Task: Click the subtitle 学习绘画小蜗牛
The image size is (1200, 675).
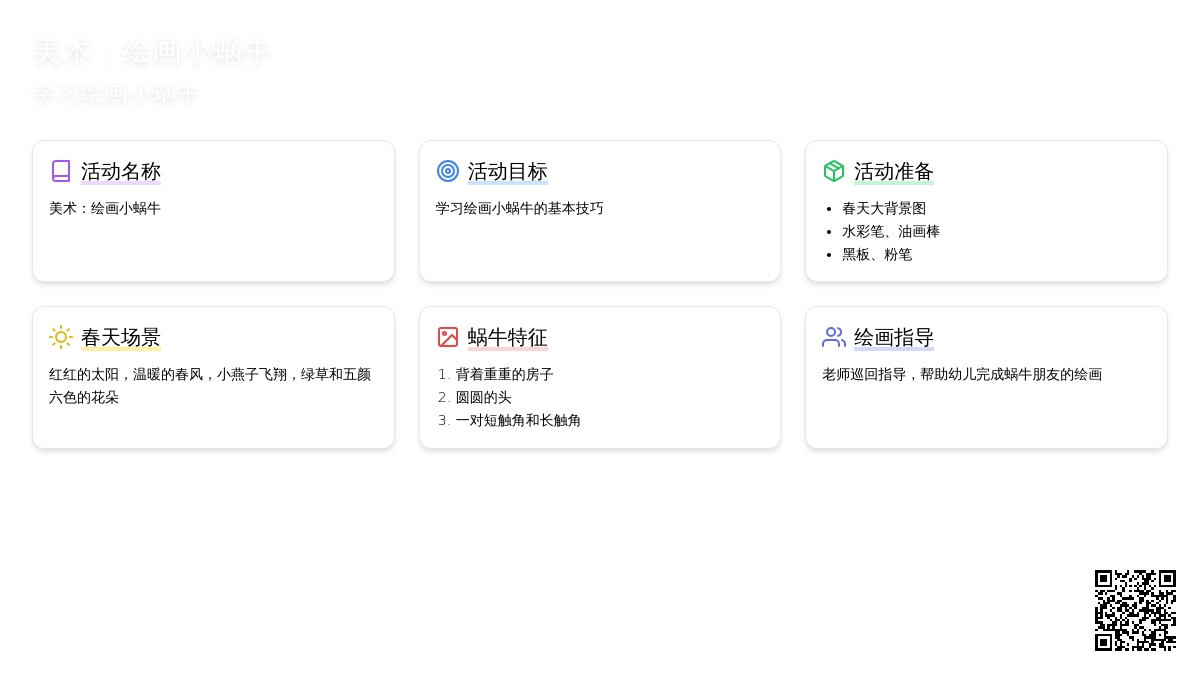Action: (115, 94)
